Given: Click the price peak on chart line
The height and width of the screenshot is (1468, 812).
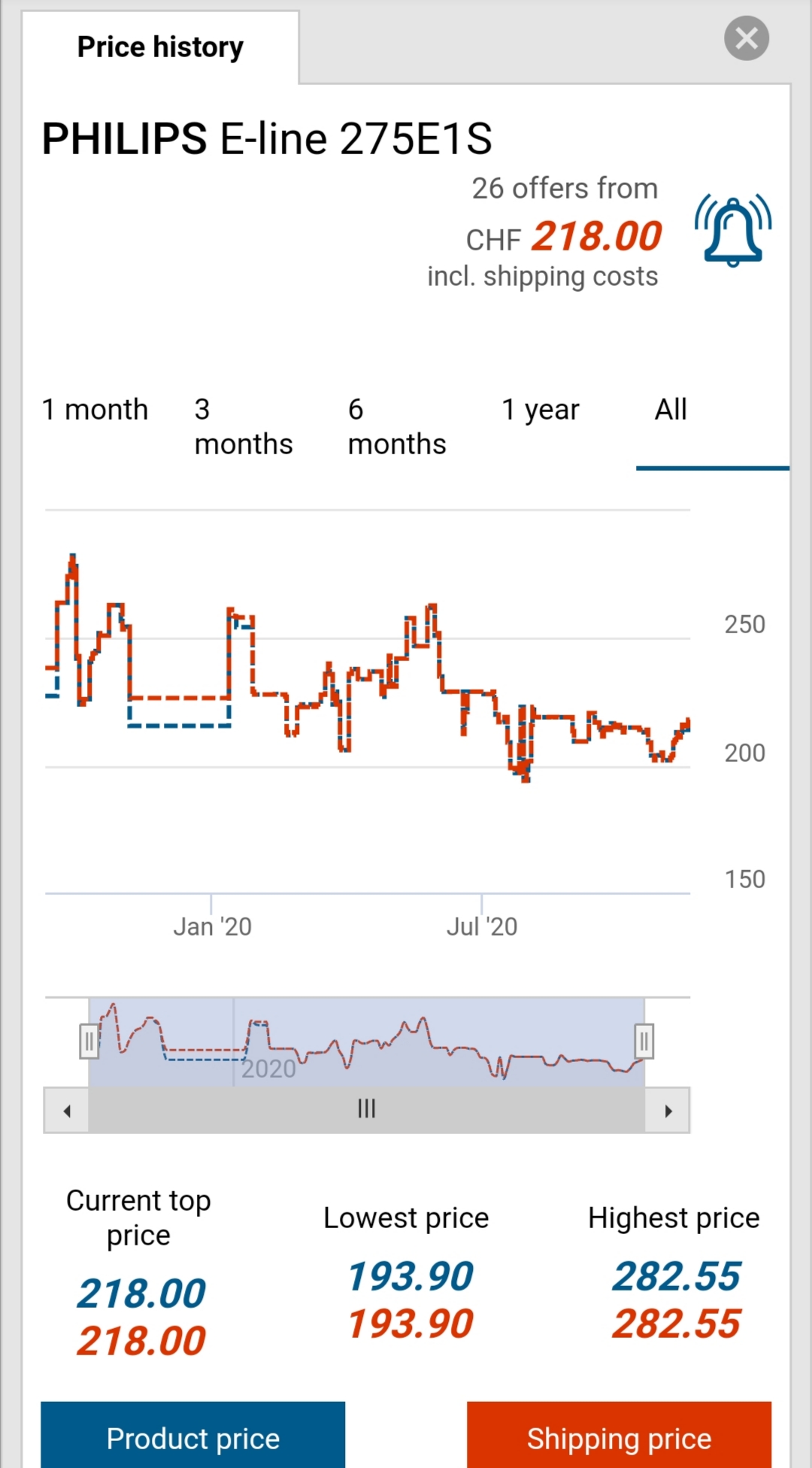Looking at the screenshot, I should coord(73,557).
